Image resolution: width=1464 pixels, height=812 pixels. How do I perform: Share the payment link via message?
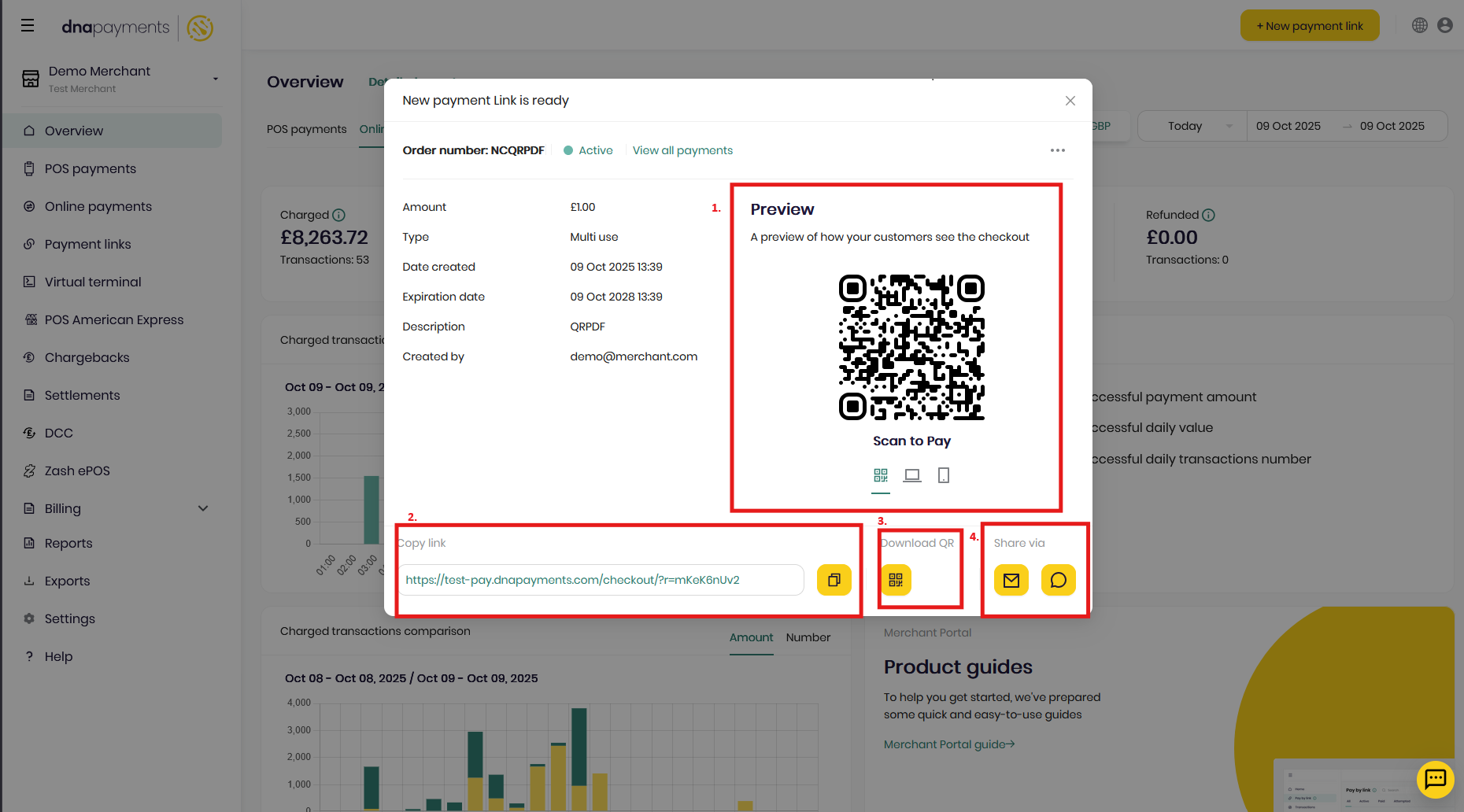(1058, 580)
